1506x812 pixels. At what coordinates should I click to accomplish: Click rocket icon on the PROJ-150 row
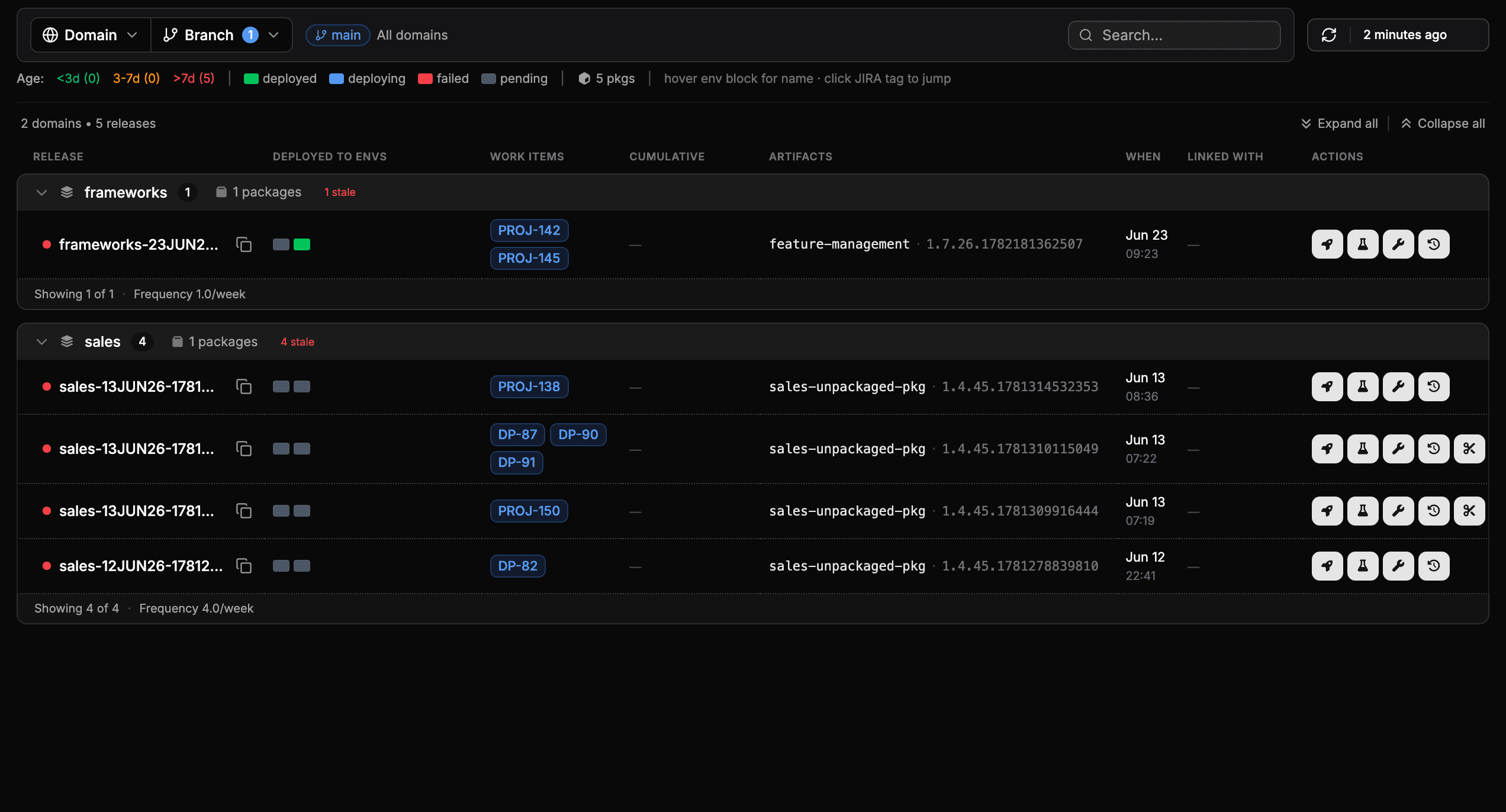1327,511
